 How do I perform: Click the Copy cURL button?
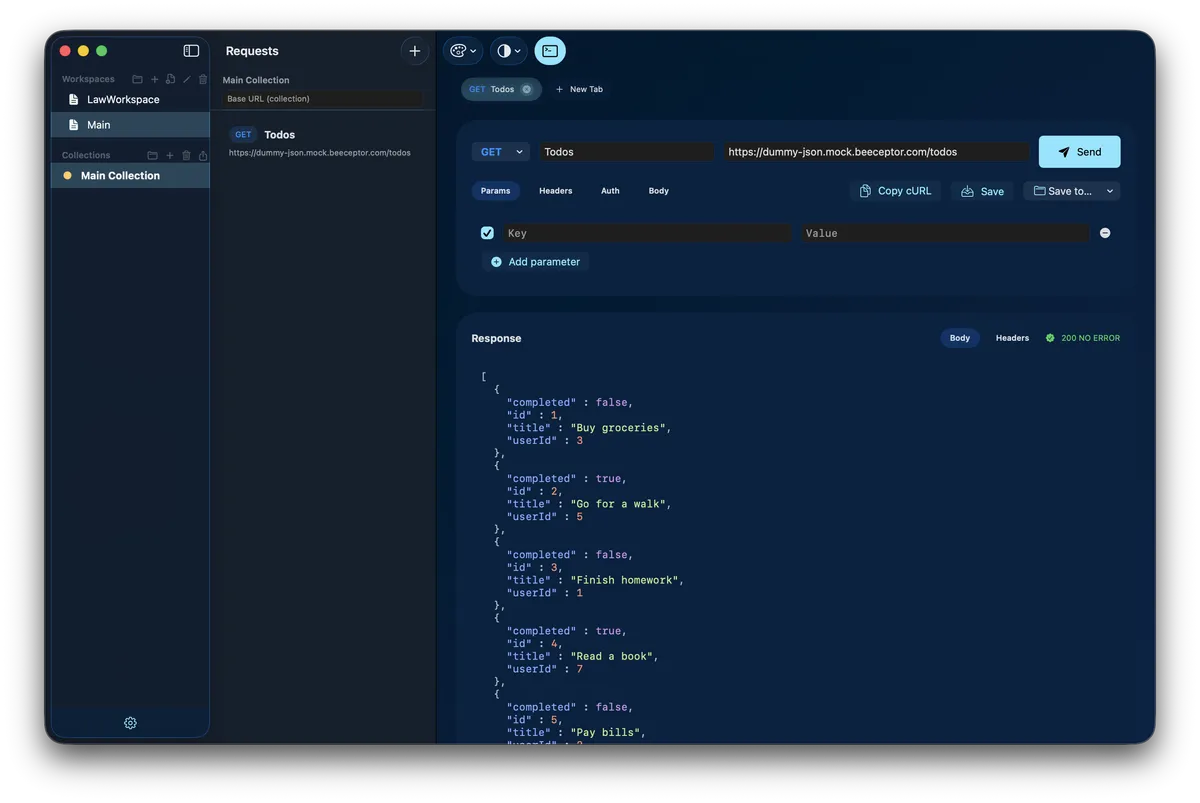pyautogui.click(x=895, y=191)
